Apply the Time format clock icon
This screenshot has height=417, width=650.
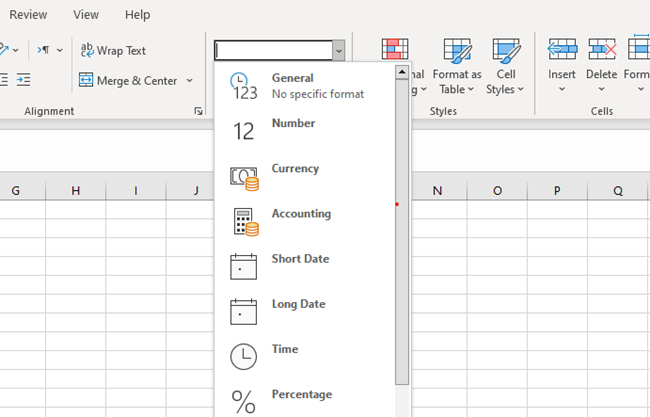[x=244, y=356]
